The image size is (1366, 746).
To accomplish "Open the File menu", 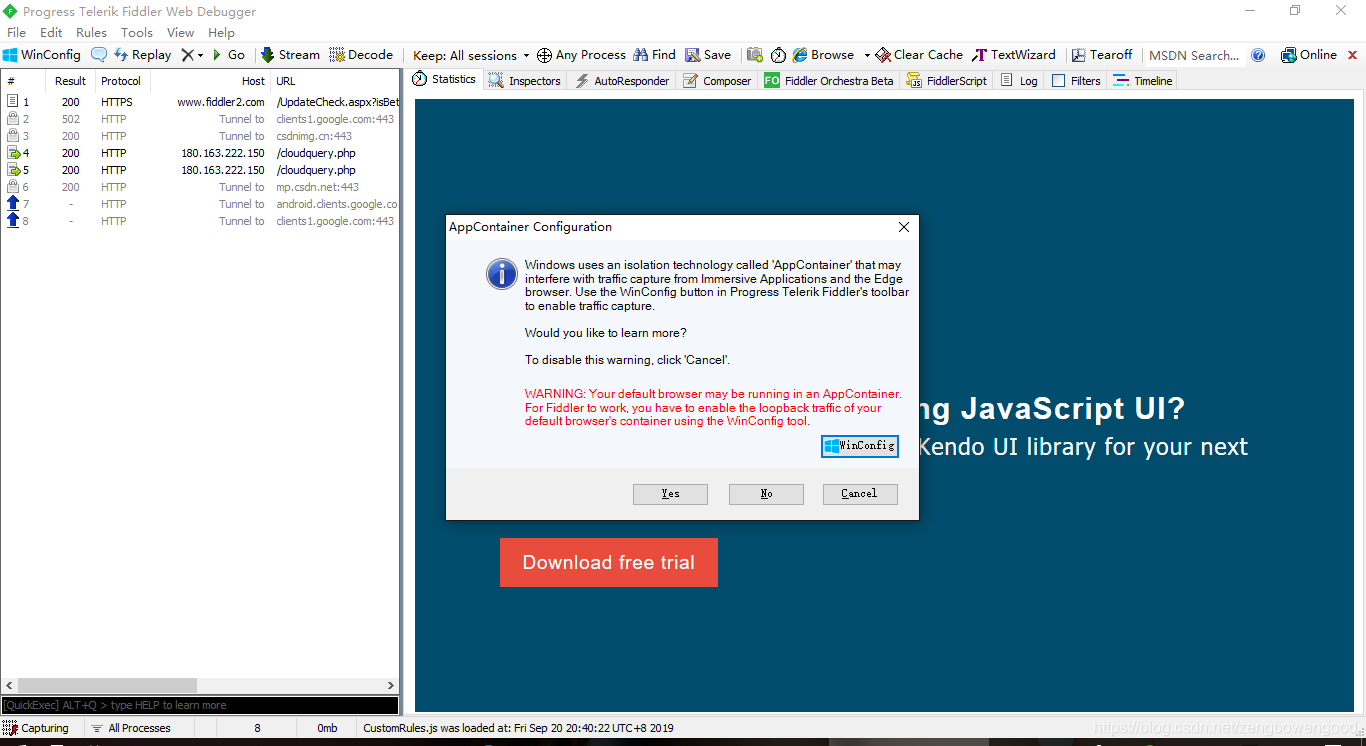I will pos(17,32).
